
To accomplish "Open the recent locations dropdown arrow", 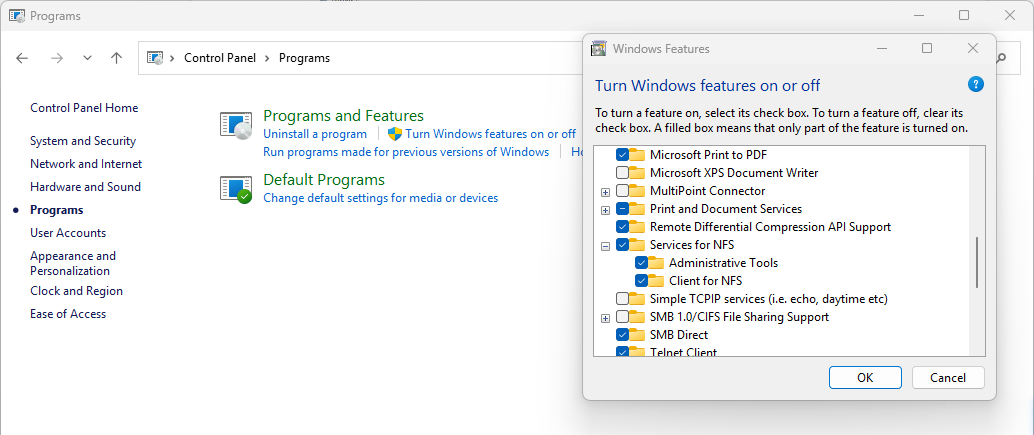I will [87, 58].
